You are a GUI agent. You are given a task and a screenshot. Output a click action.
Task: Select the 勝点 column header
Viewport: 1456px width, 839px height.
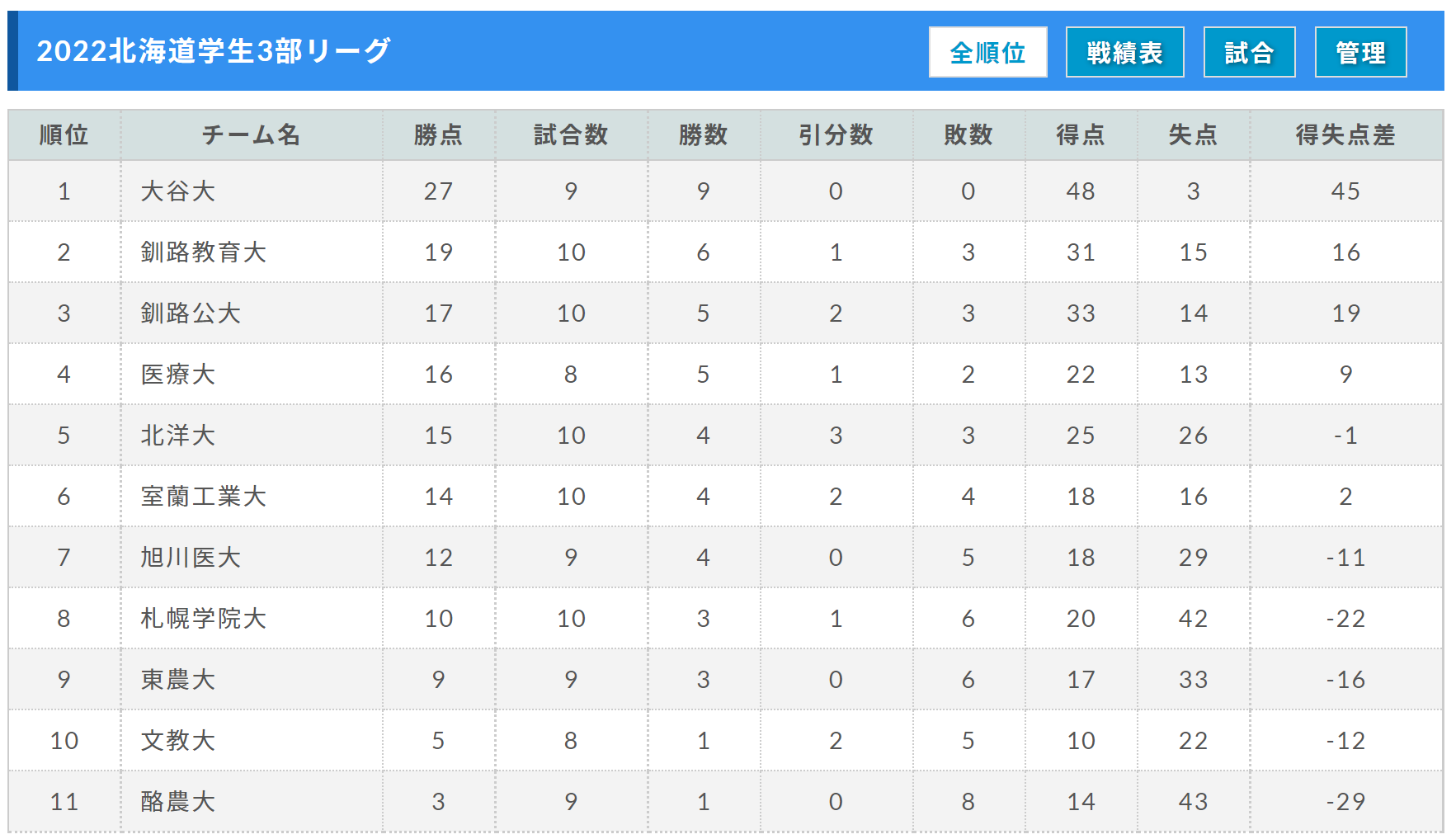(438, 135)
